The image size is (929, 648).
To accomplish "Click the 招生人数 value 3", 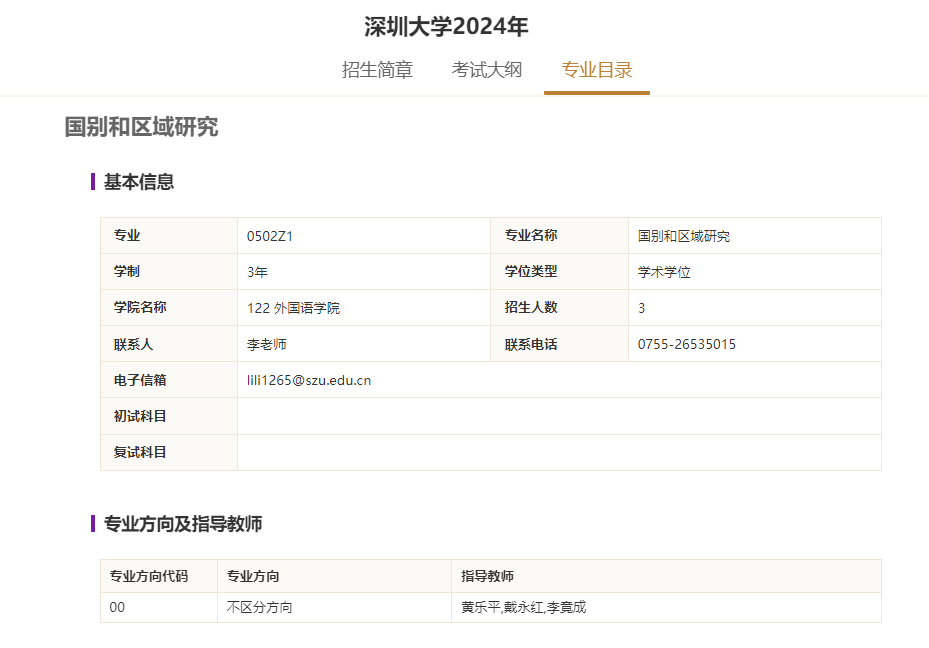I will [642, 308].
